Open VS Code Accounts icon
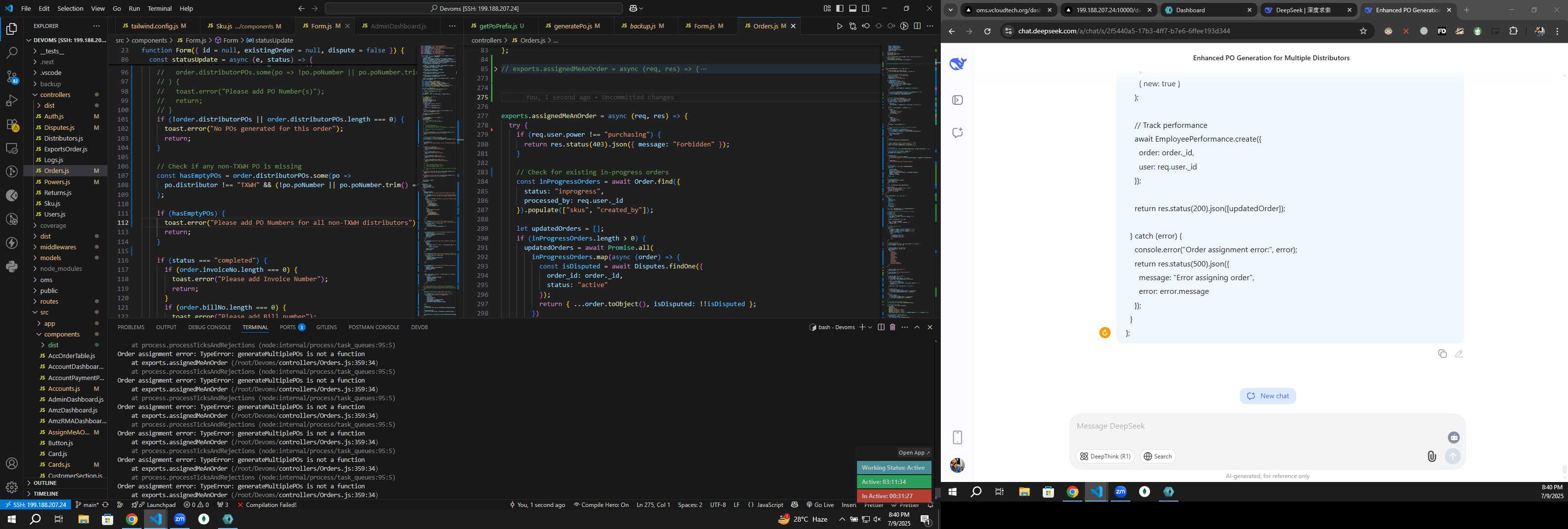Screen dimensions: 1568x529 click(x=12, y=463)
